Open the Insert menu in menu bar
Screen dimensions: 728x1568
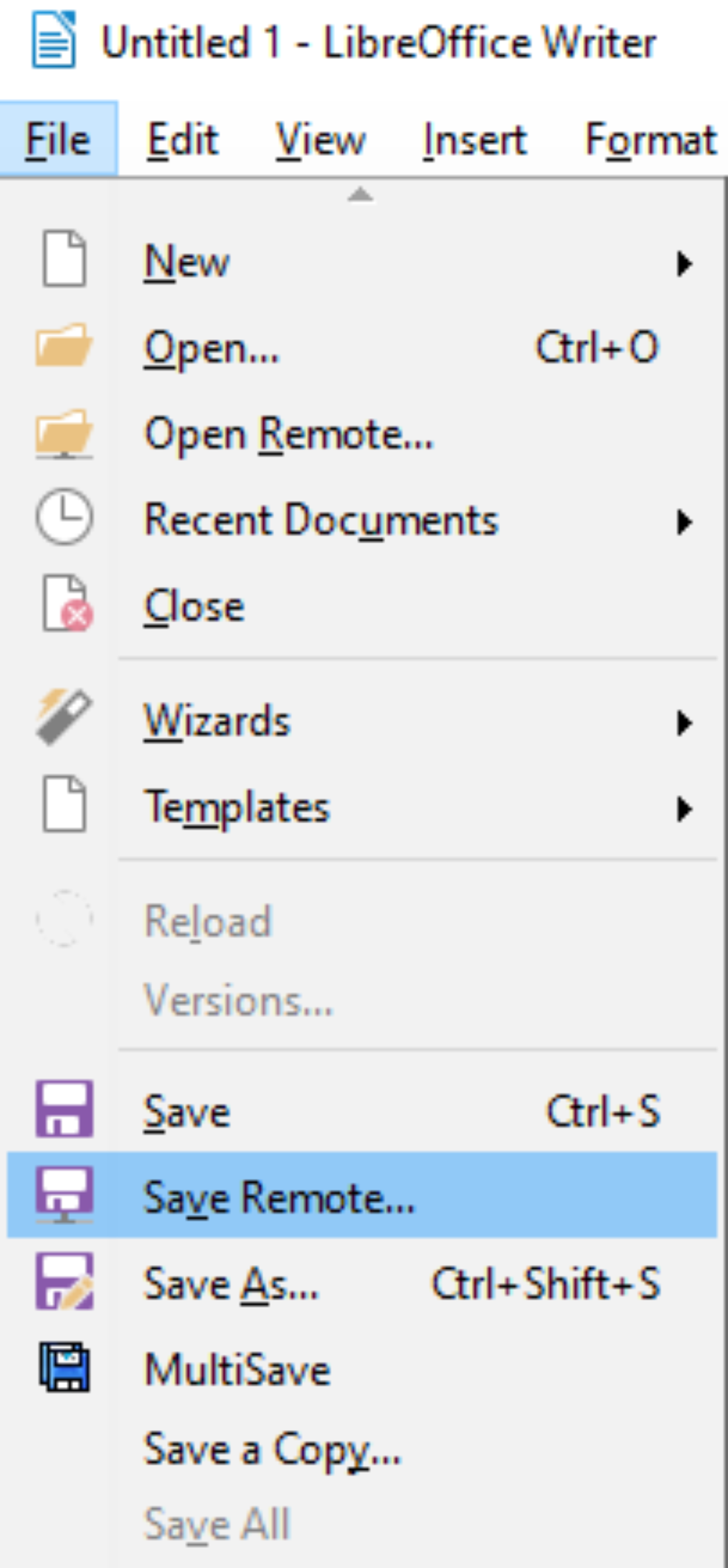click(475, 140)
